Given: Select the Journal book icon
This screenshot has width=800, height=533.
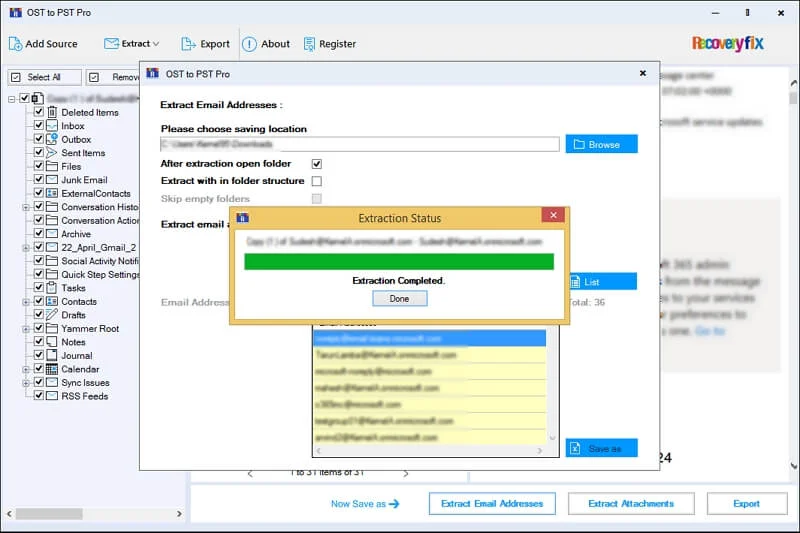Looking at the screenshot, I should [52, 355].
